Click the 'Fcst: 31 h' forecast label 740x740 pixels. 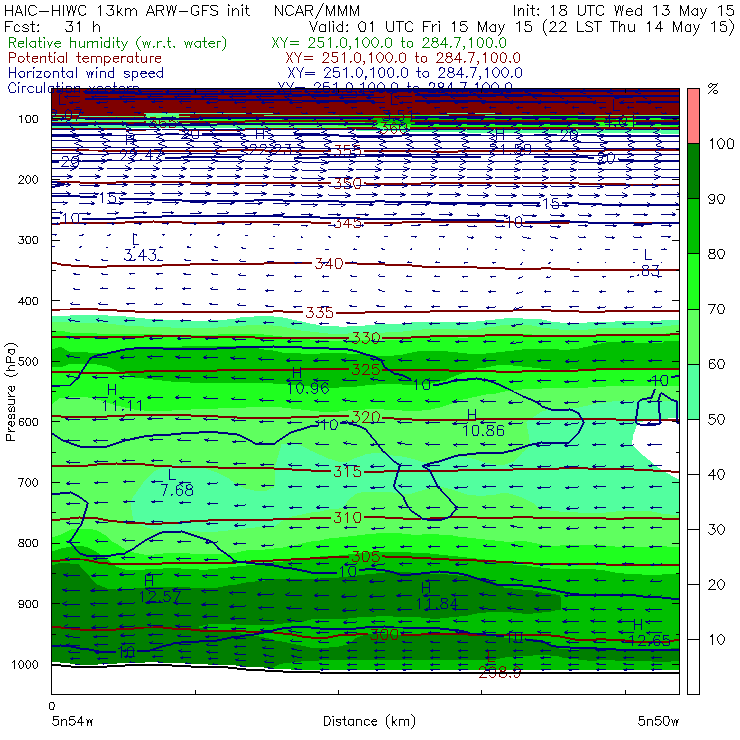pyautogui.click(x=52, y=27)
